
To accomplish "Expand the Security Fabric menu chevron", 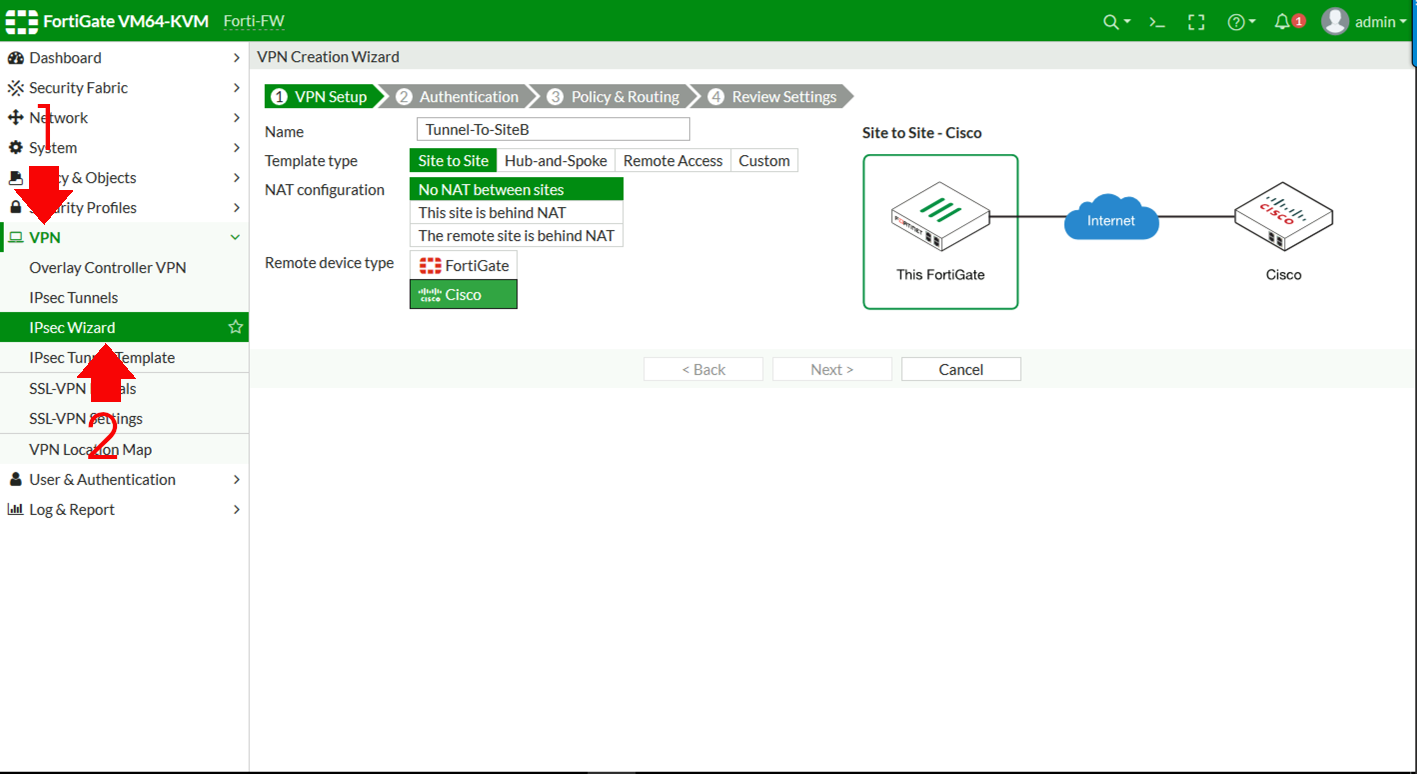I will click(236, 88).
